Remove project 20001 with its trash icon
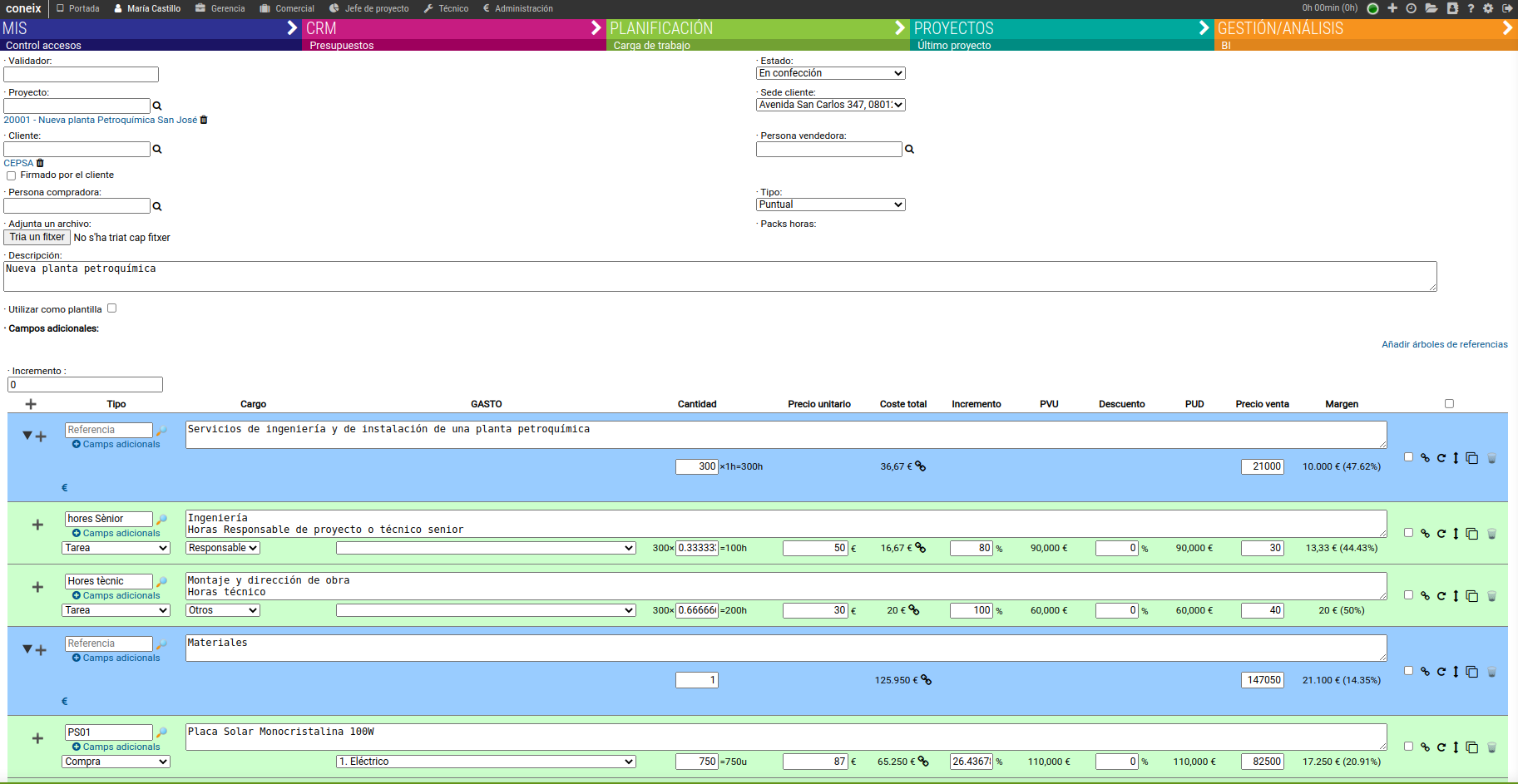 coord(204,120)
